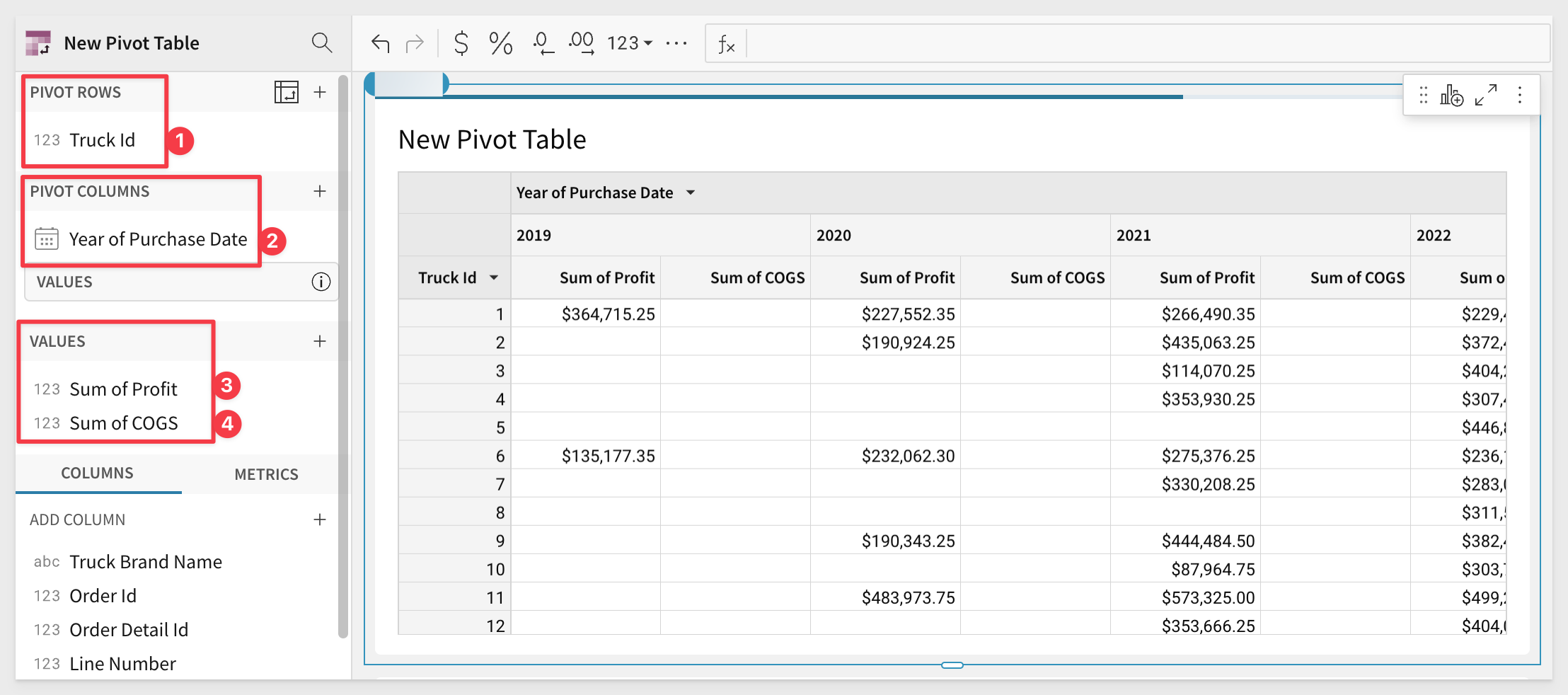
Task: Open the 123 number format dropdown
Action: (x=629, y=44)
